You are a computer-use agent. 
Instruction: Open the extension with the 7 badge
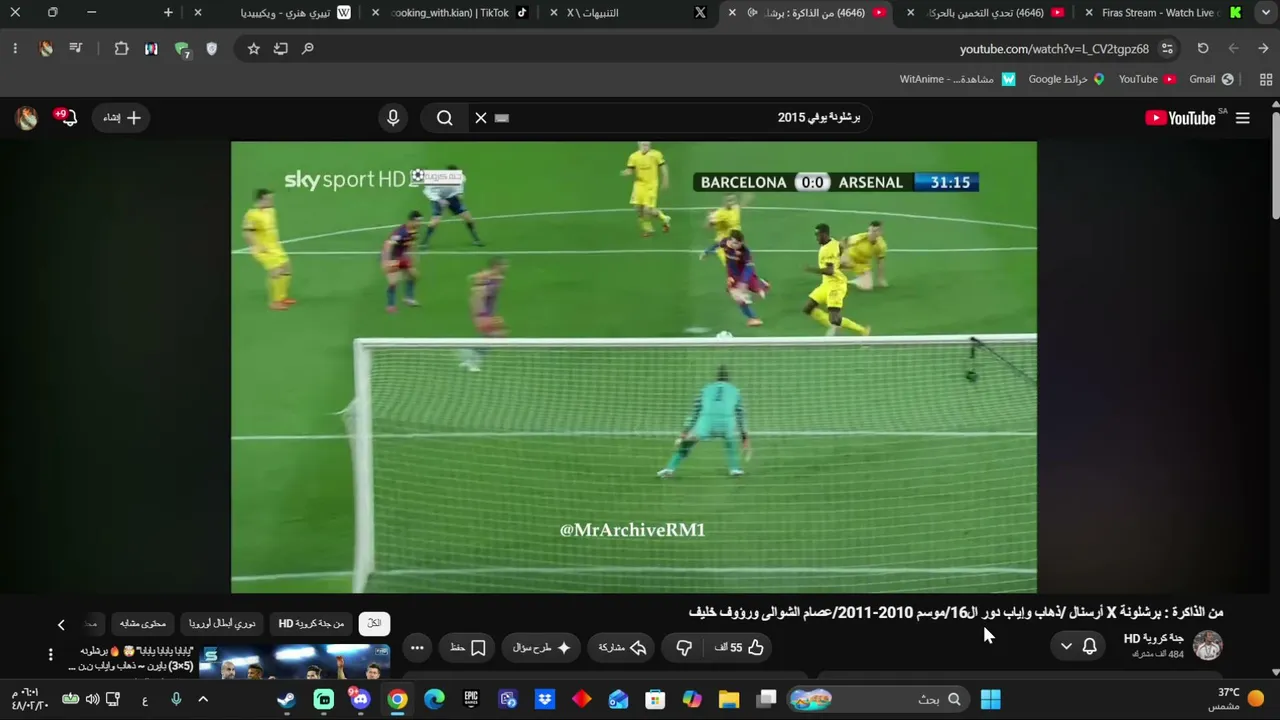point(182,49)
